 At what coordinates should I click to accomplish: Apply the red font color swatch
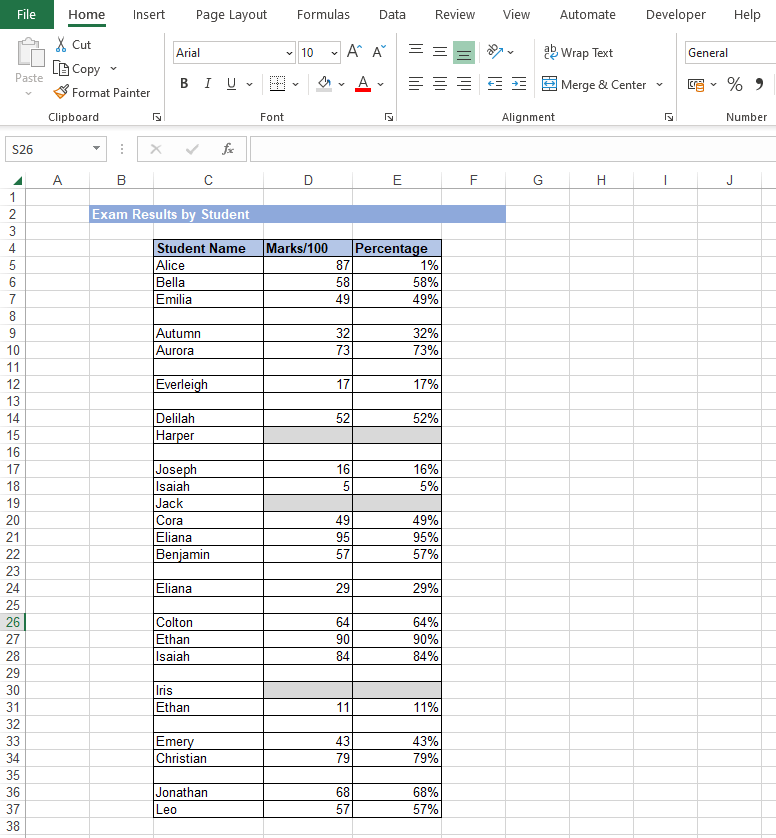pyautogui.click(x=363, y=84)
